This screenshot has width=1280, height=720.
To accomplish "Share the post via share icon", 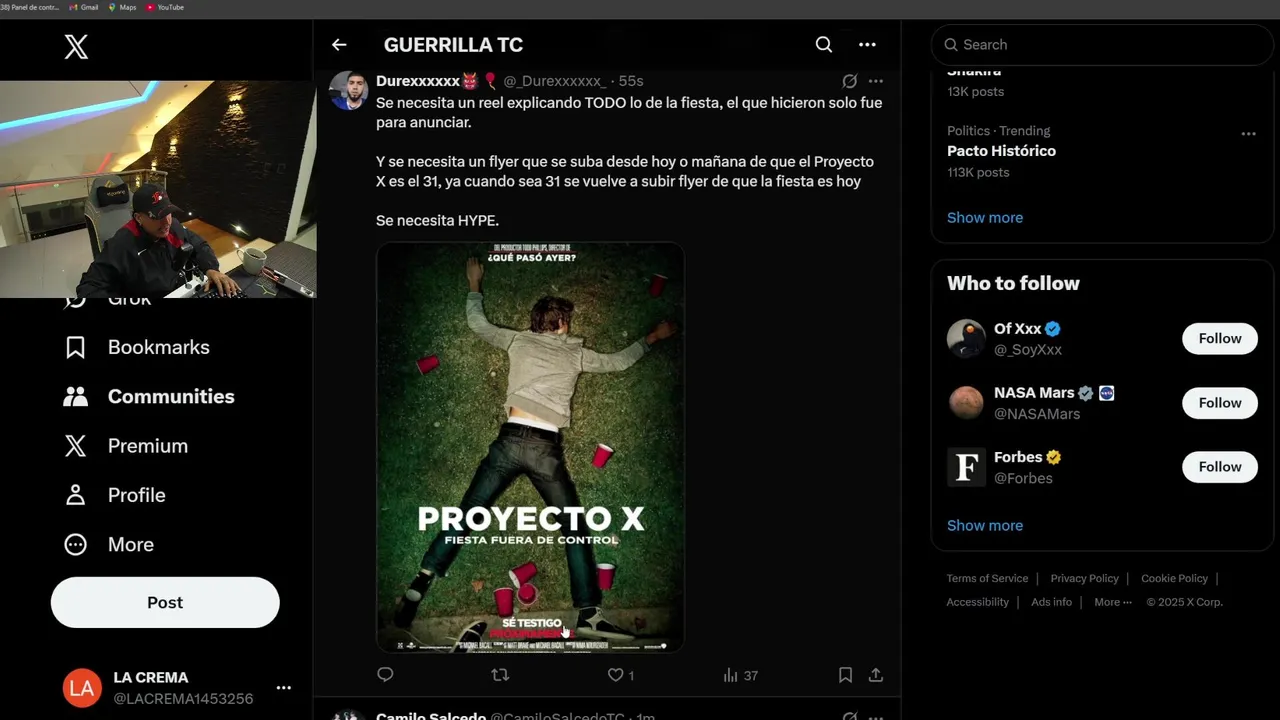I will (x=876, y=675).
